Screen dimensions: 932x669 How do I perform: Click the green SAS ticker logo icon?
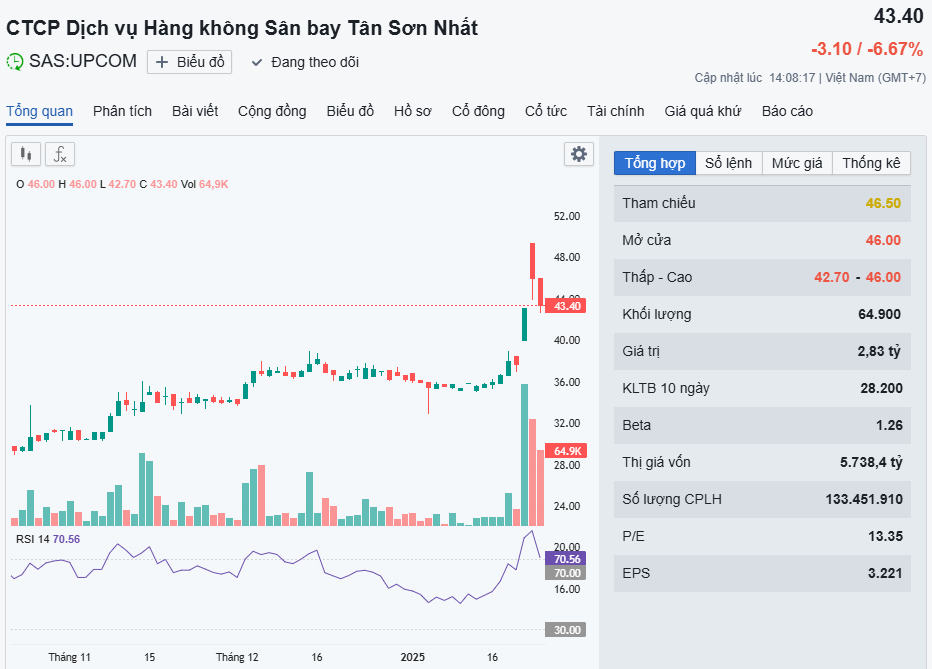[14, 61]
